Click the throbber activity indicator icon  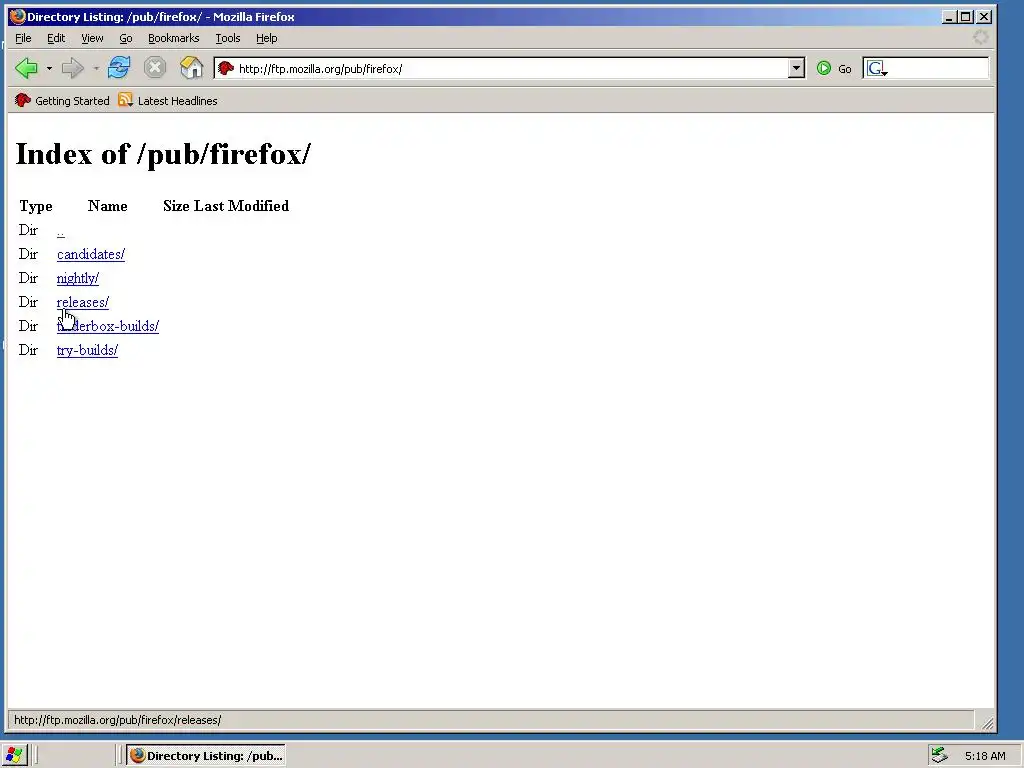pyautogui.click(x=980, y=37)
